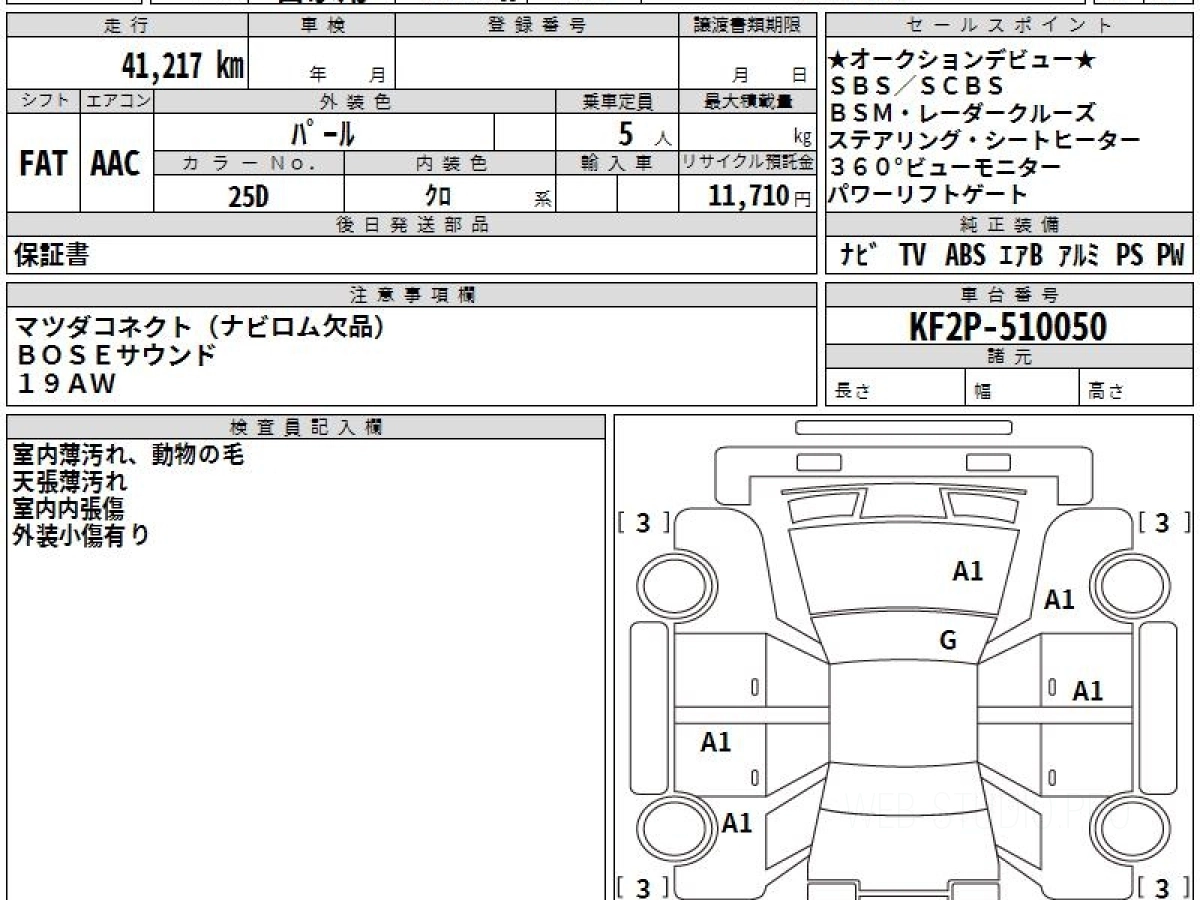The height and width of the screenshot is (900, 1200).
Task: Click the mileage value 41,217 km
Action: (x=182, y=67)
